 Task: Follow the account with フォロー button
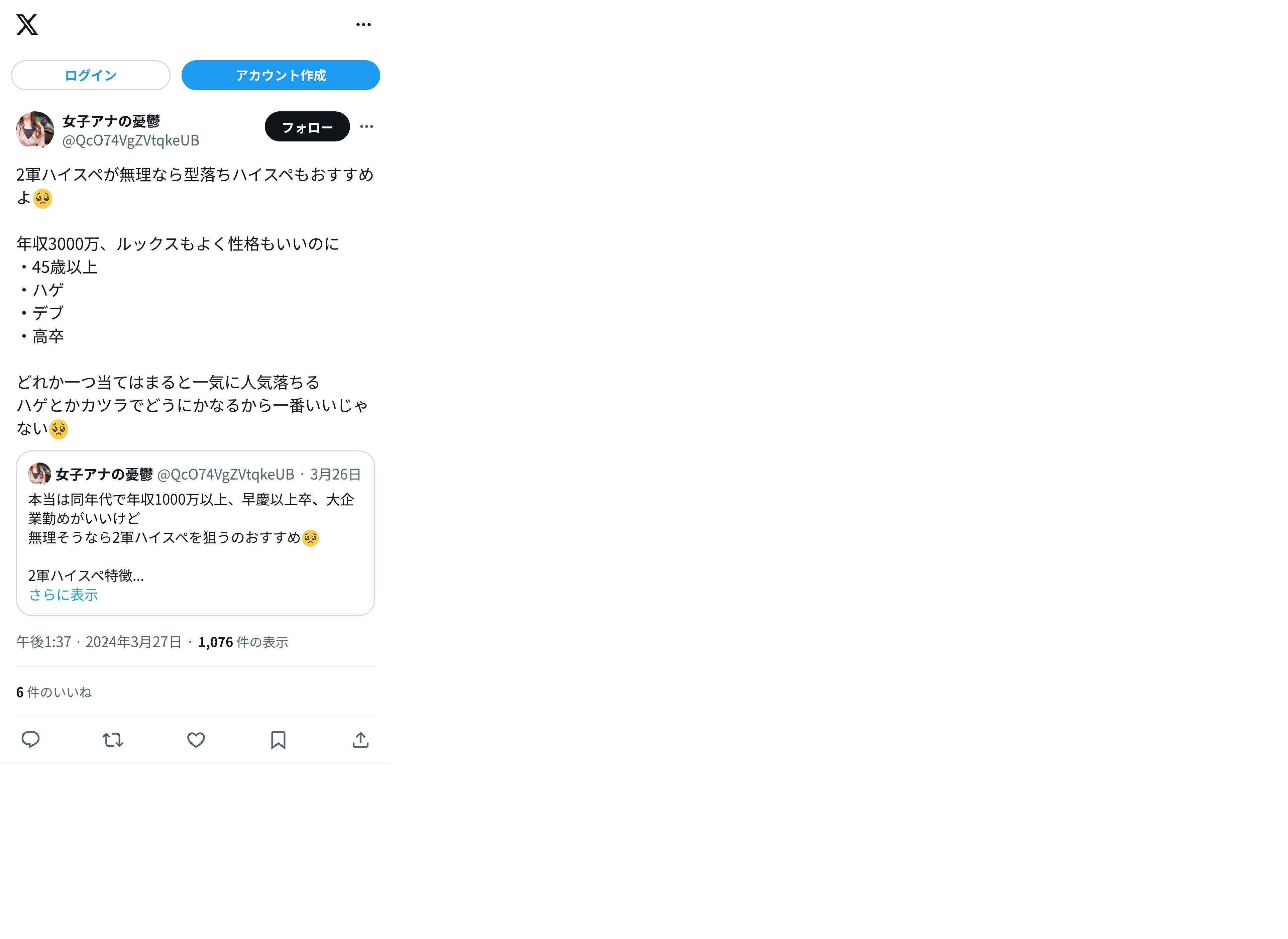pyautogui.click(x=307, y=126)
